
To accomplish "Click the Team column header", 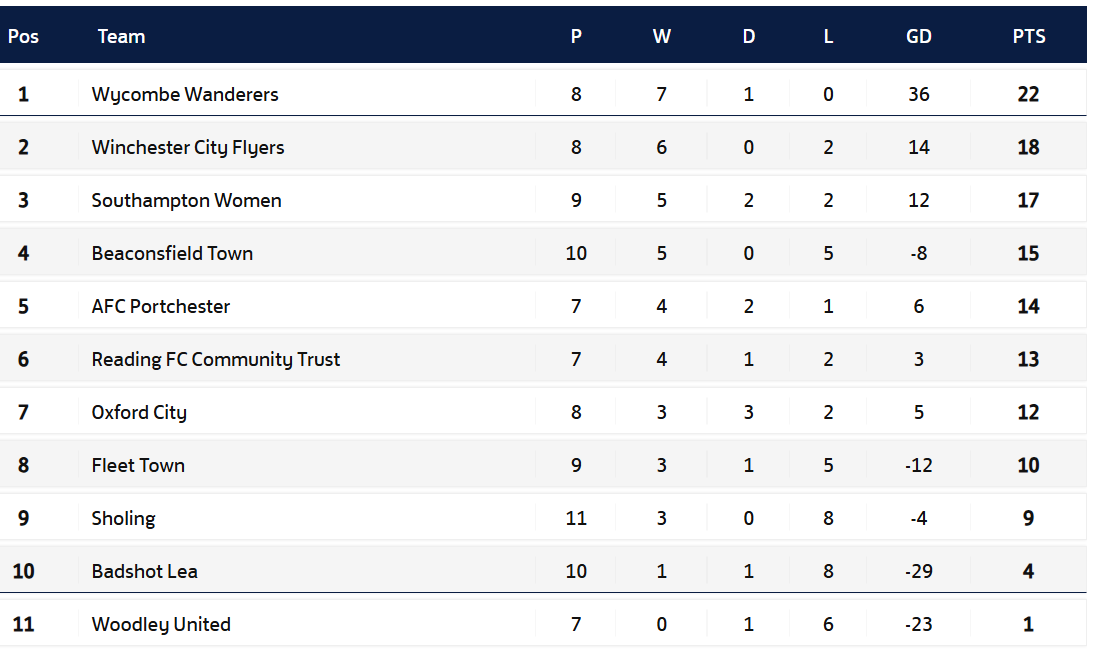I will pyautogui.click(x=121, y=36).
